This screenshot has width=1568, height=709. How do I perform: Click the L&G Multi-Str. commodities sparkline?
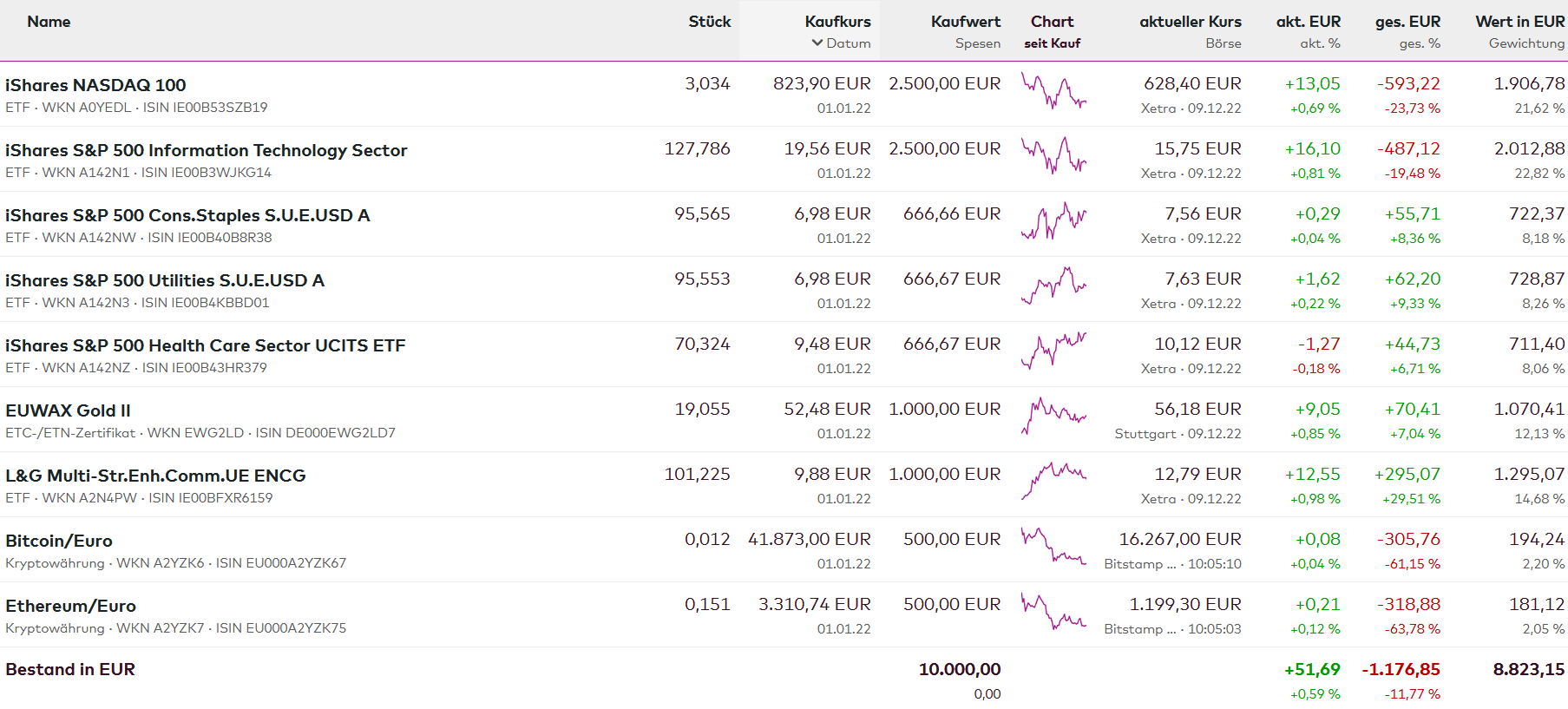[1053, 481]
